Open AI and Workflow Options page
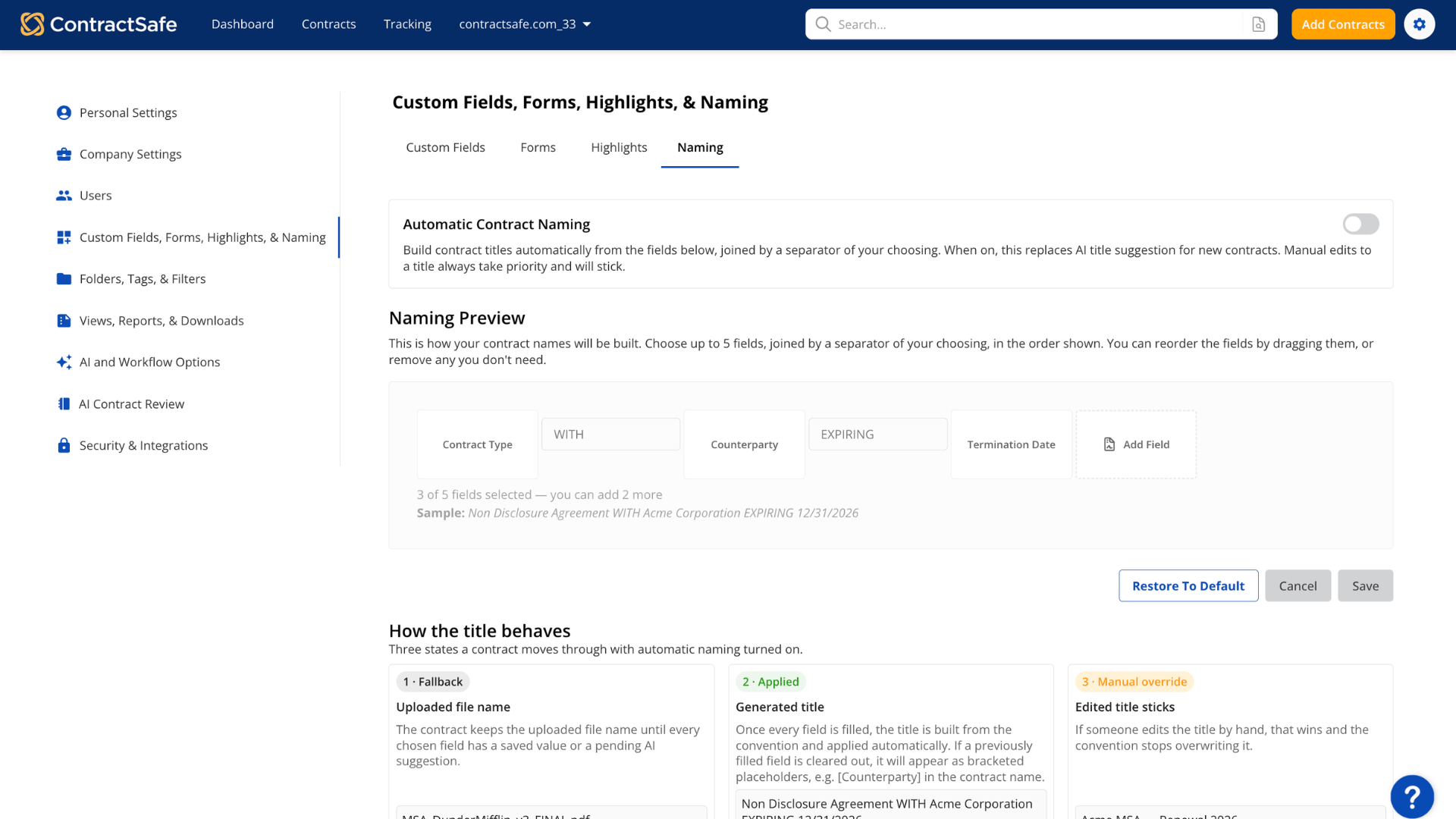This screenshot has width=1456, height=819. (149, 362)
